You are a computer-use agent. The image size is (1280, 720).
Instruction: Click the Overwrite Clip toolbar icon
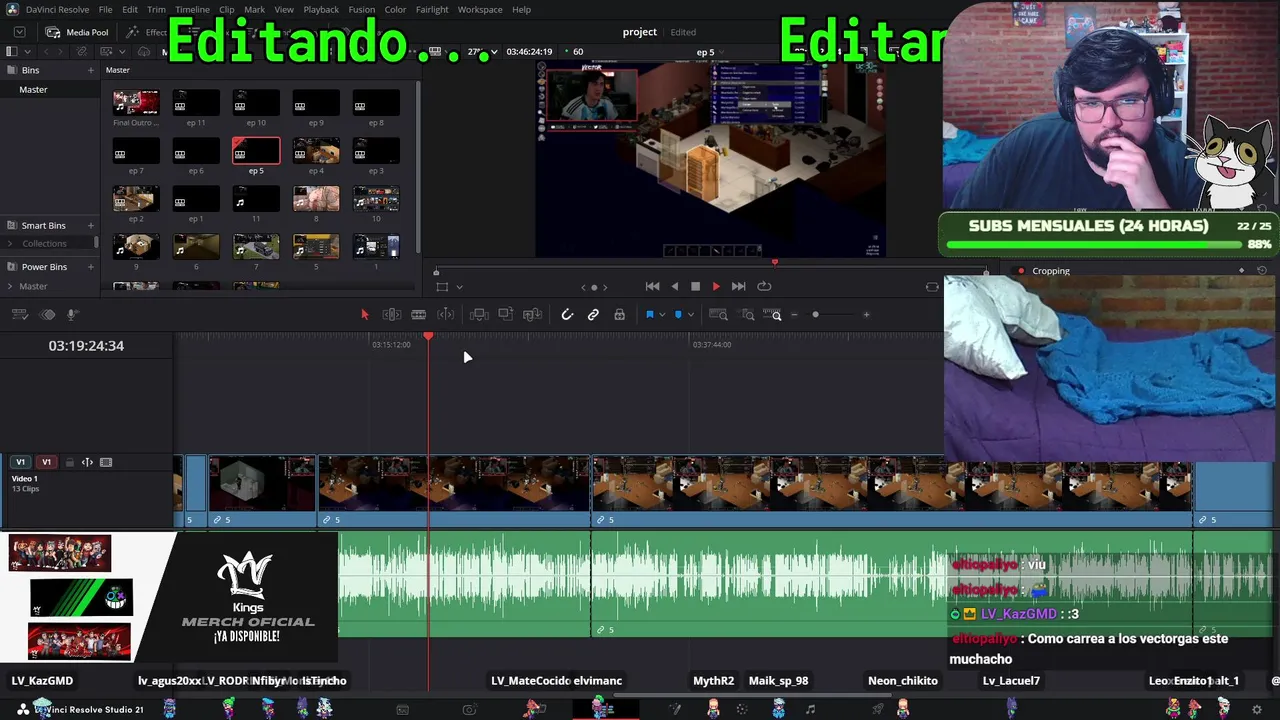pos(506,315)
